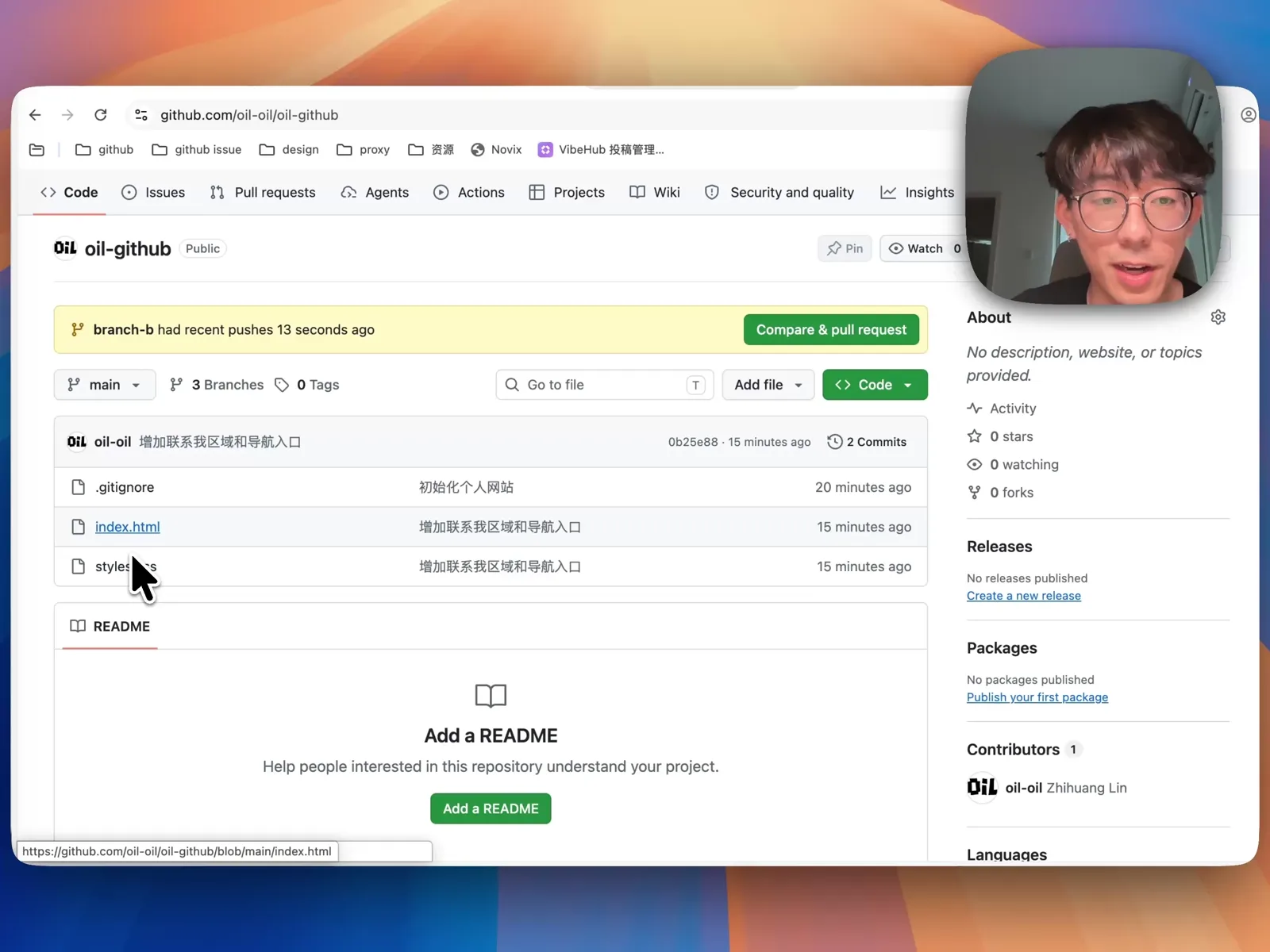This screenshot has width=1270, height=952.
Task: Open About settings gear icon
Action: [1218, 317]
